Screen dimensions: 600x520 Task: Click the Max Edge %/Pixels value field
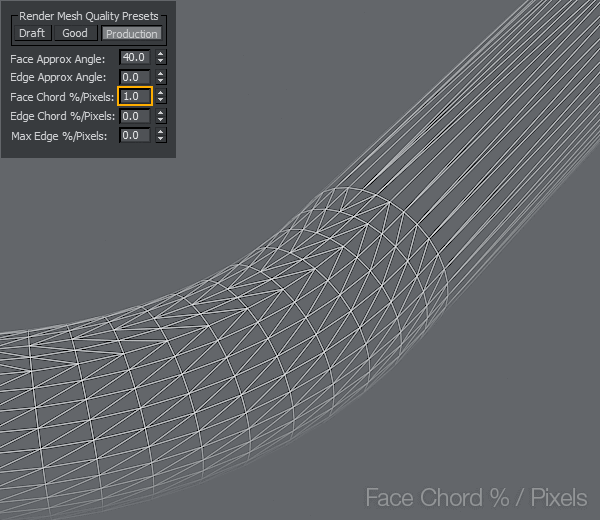(135, 135)
